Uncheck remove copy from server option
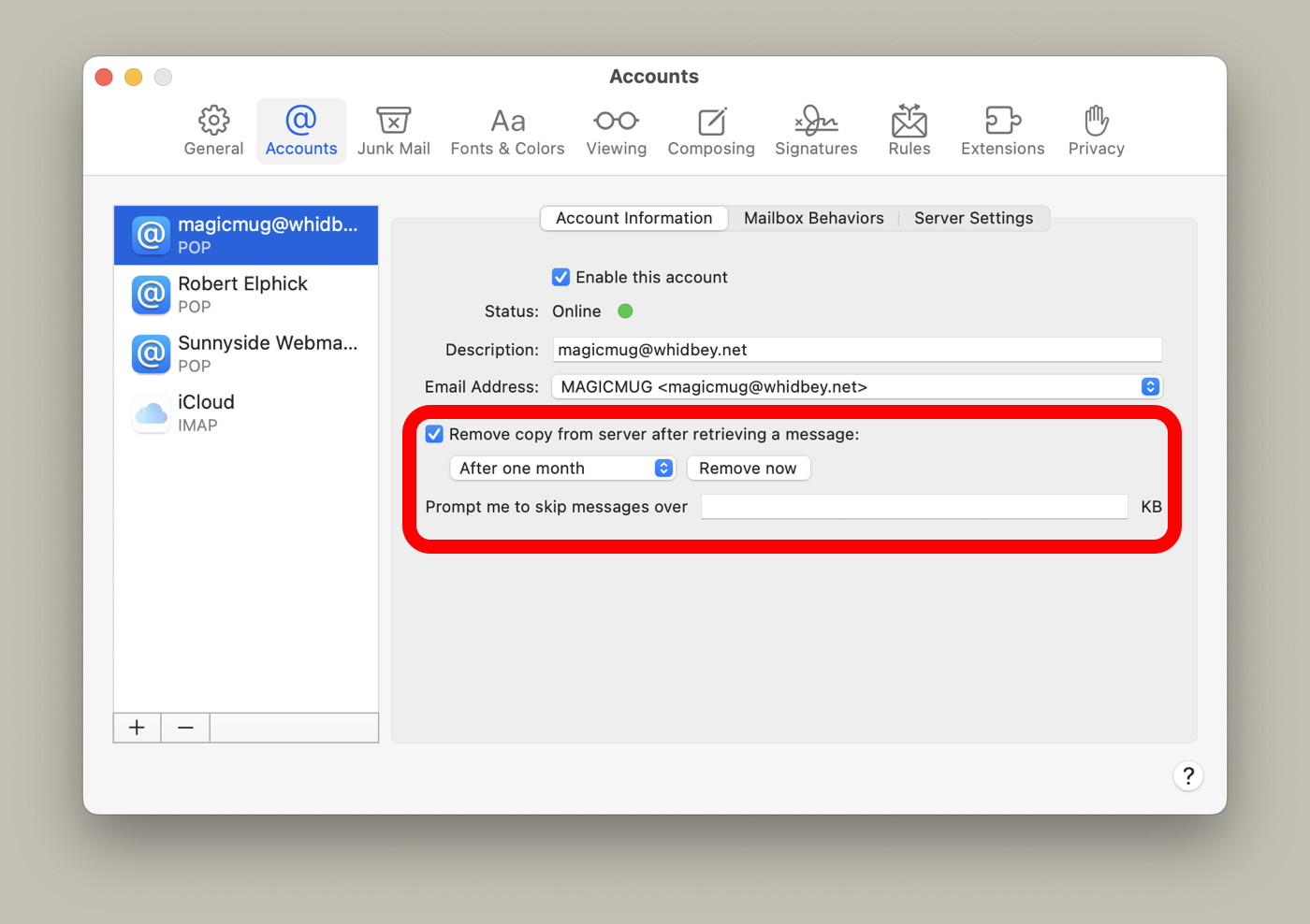 click(434, 434)
